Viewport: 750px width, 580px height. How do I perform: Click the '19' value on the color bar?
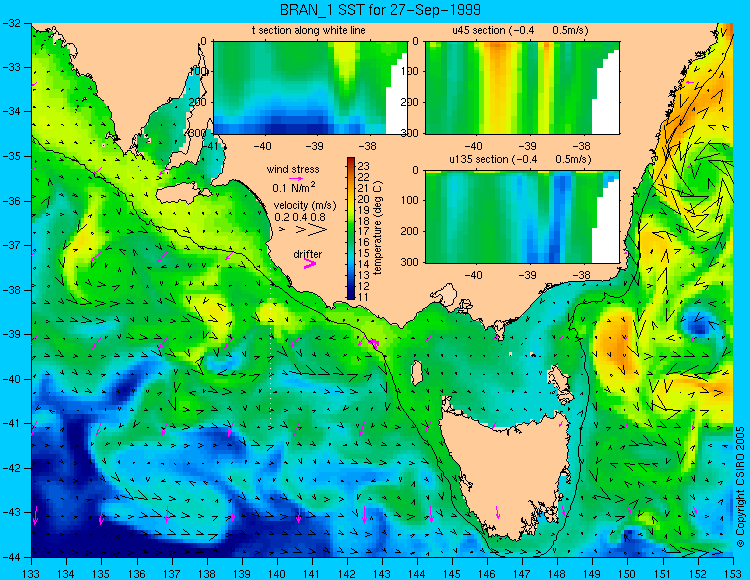pos(364,209)
